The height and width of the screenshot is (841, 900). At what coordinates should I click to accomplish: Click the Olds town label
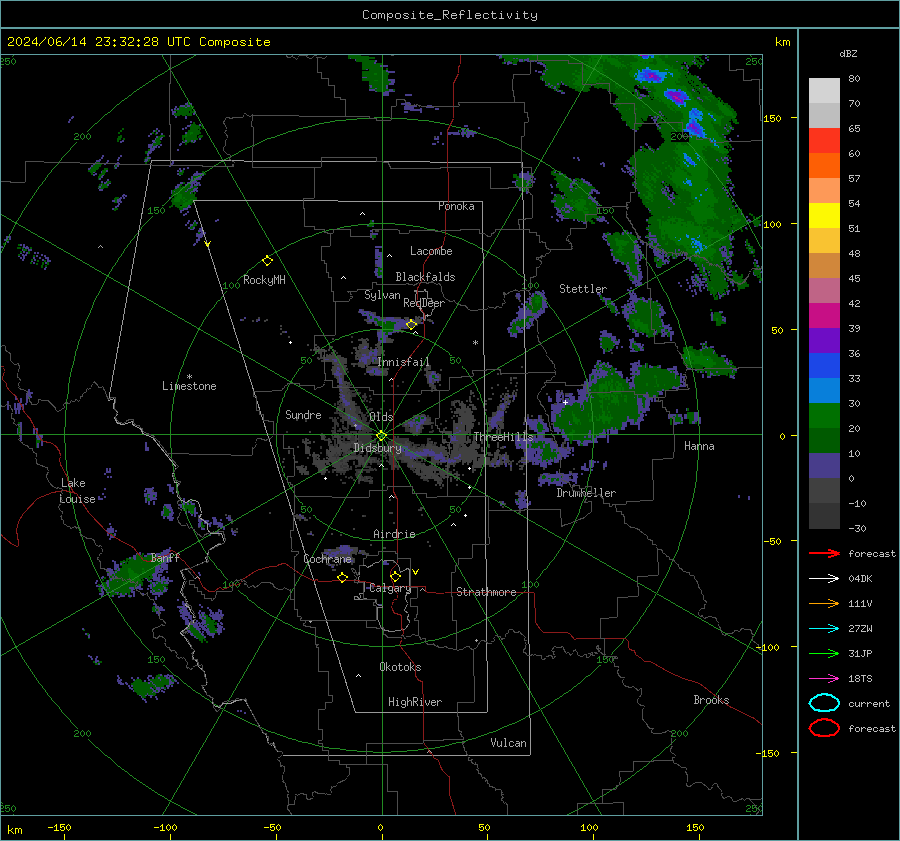pos(381,417)
